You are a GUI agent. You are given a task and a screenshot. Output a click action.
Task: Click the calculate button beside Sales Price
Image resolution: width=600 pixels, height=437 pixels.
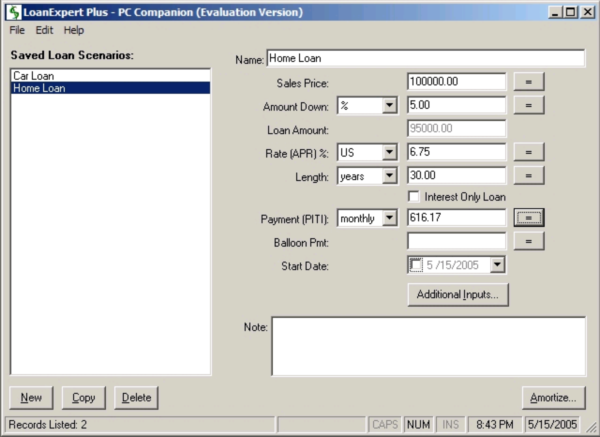pyautogui.click(x=529, y=82)
